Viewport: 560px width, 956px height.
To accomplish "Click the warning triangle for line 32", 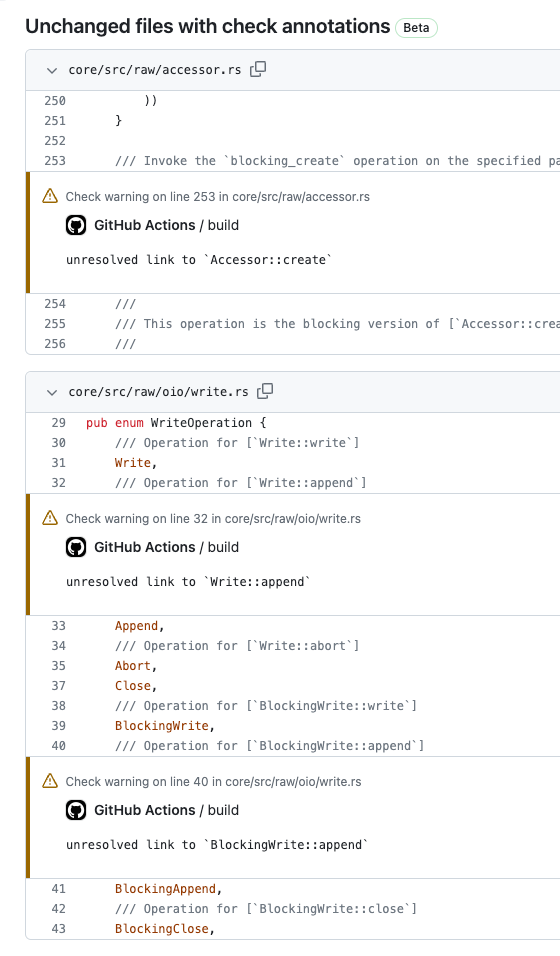I will pyautogui.click(x=50, y=518).
